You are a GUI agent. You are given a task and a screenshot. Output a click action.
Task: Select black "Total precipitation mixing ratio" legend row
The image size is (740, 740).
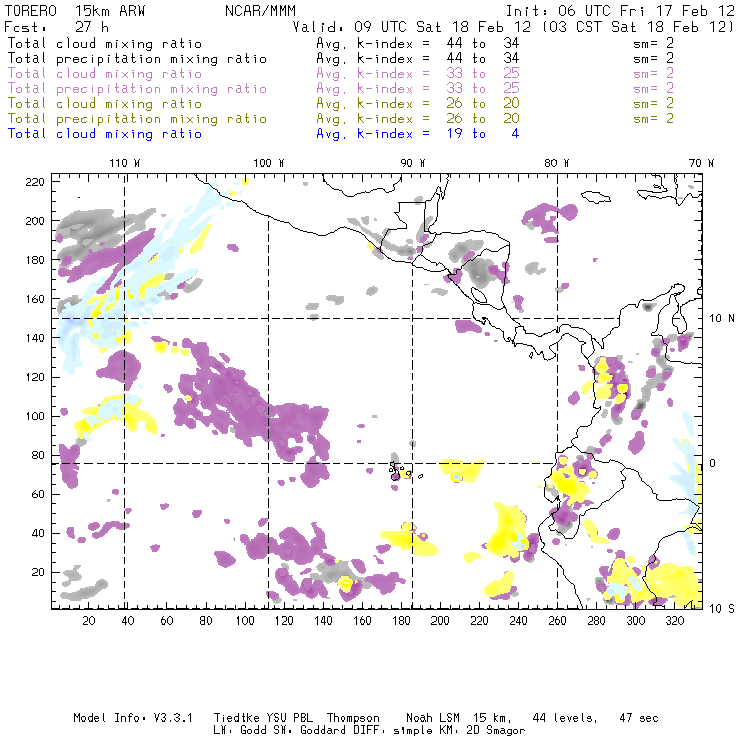point(137,59)
